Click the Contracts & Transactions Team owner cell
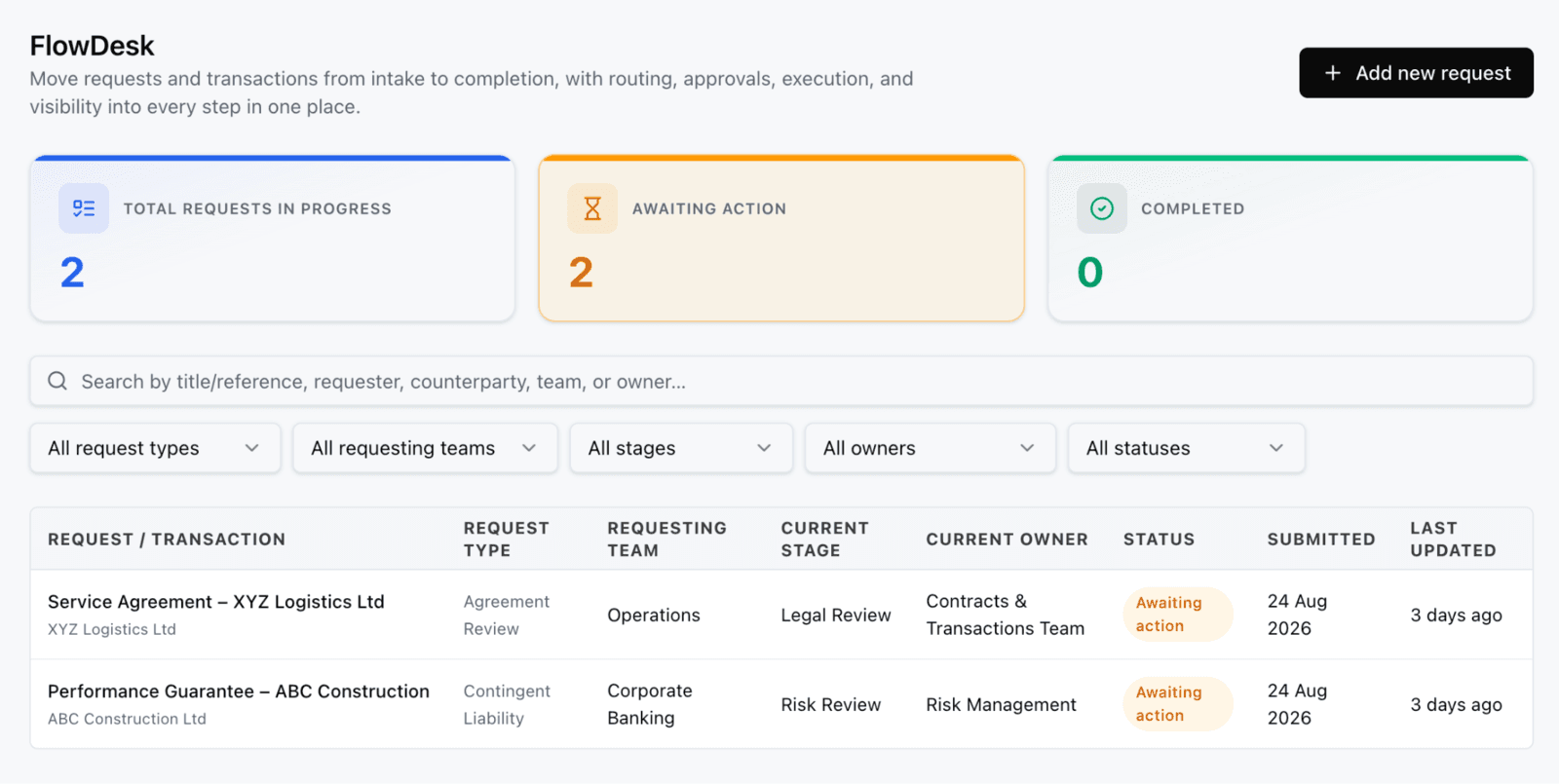 pyautogui.click(x=1006, y=616)
